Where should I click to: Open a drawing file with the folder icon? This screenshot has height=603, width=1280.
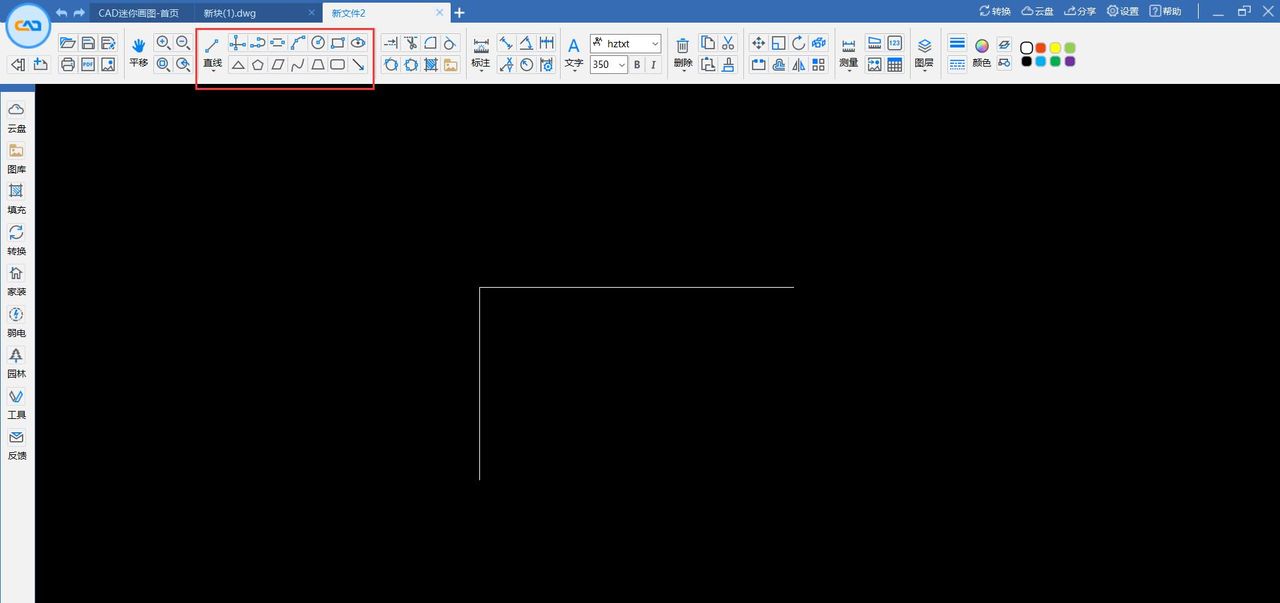(68, 43)
